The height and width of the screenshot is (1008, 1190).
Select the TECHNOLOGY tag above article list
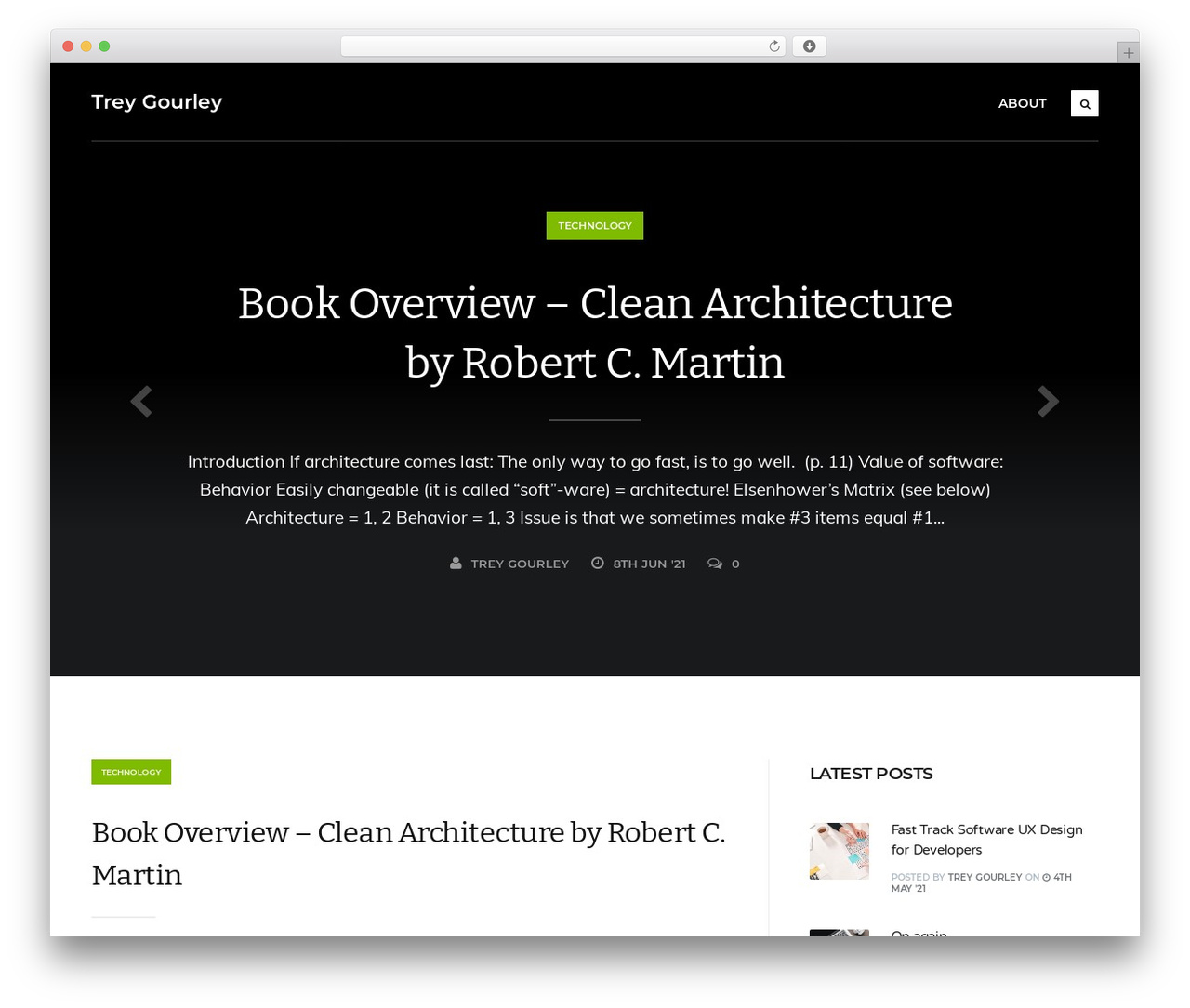point(131,772)
